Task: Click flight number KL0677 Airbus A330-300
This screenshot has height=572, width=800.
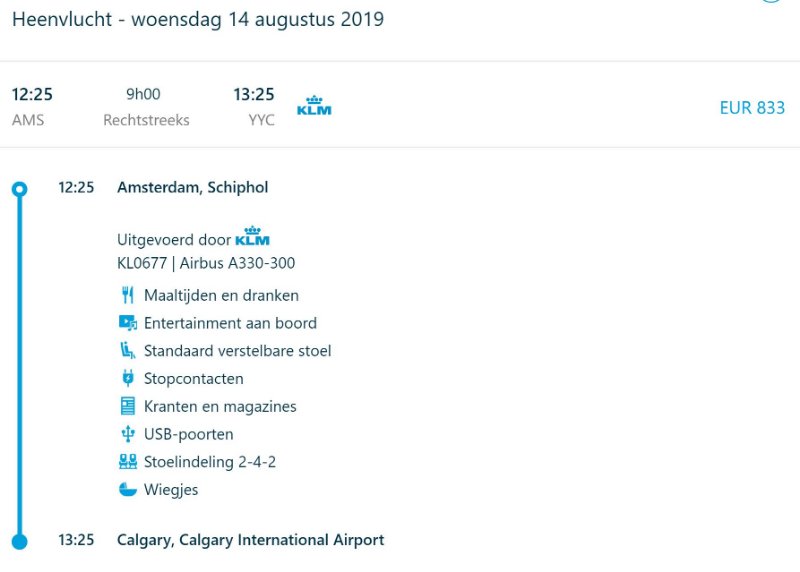Action: tap(206, 264)
